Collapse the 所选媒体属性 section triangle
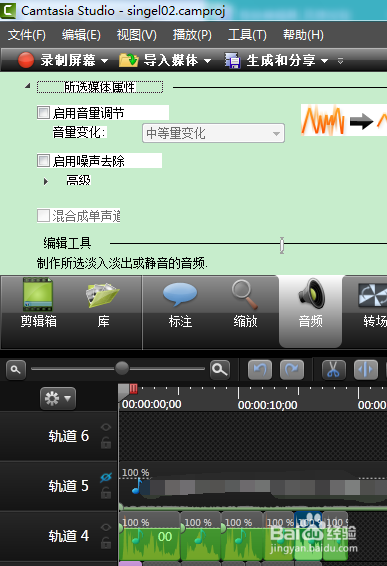Screen dimensions: 387x566 click(x=28, y=86)
